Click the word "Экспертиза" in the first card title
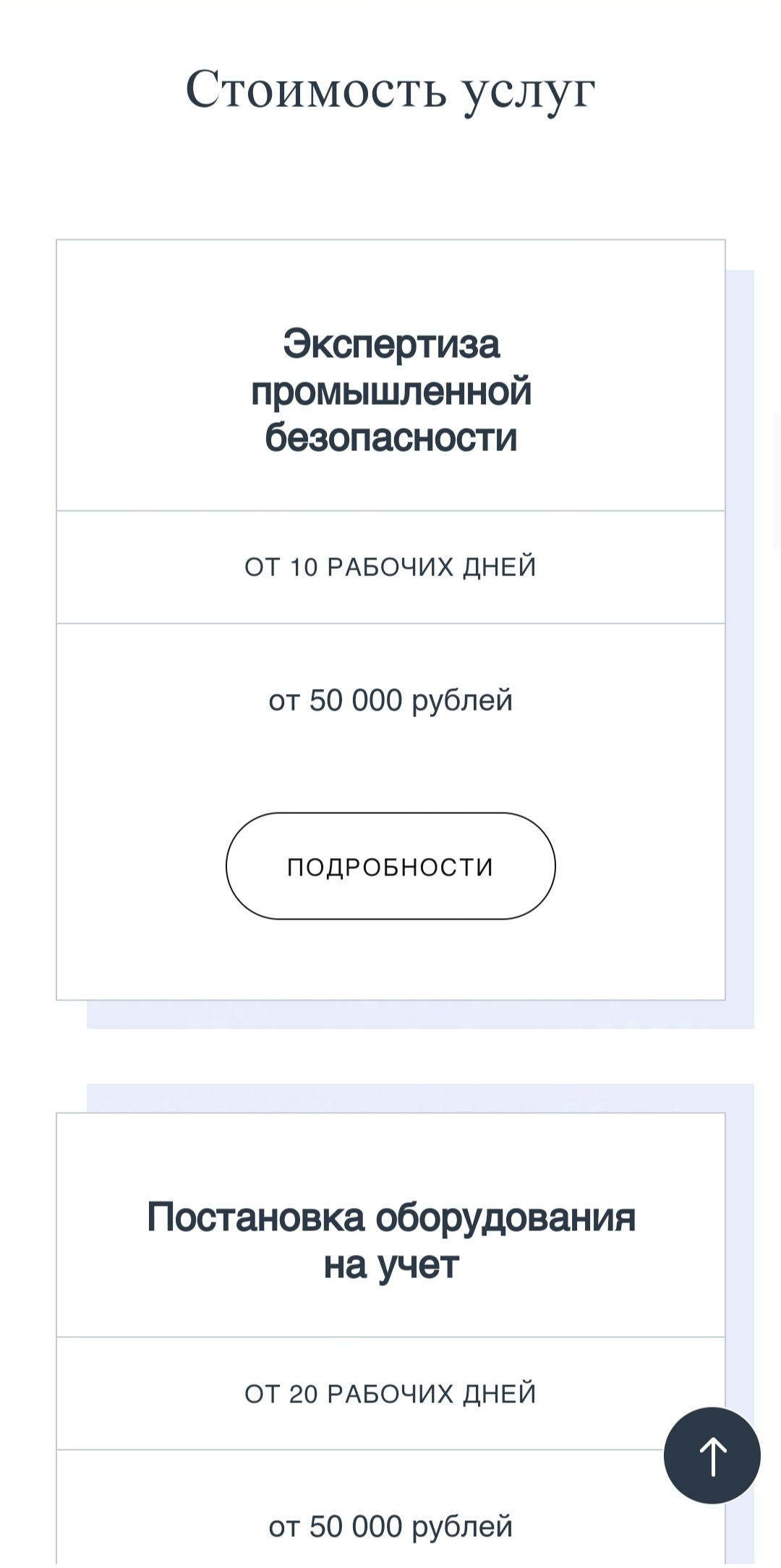 click(390, 343)
